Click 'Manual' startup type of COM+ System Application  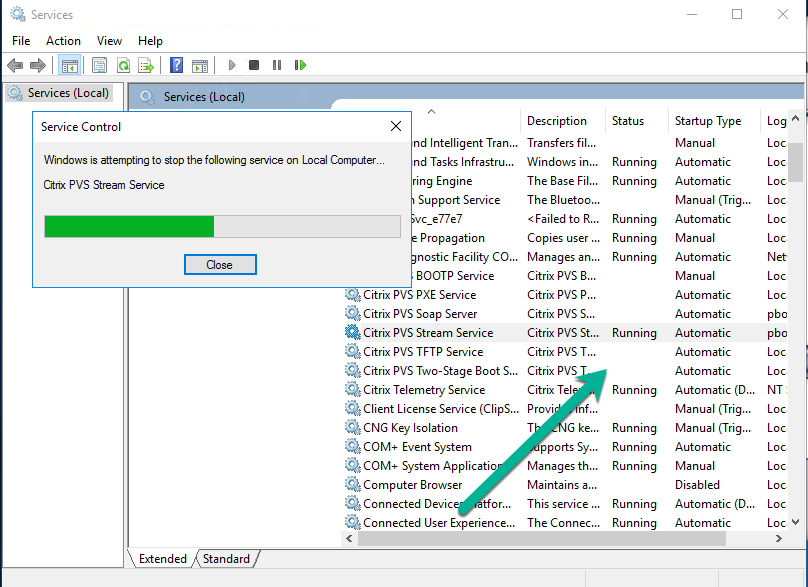(695, 465)
